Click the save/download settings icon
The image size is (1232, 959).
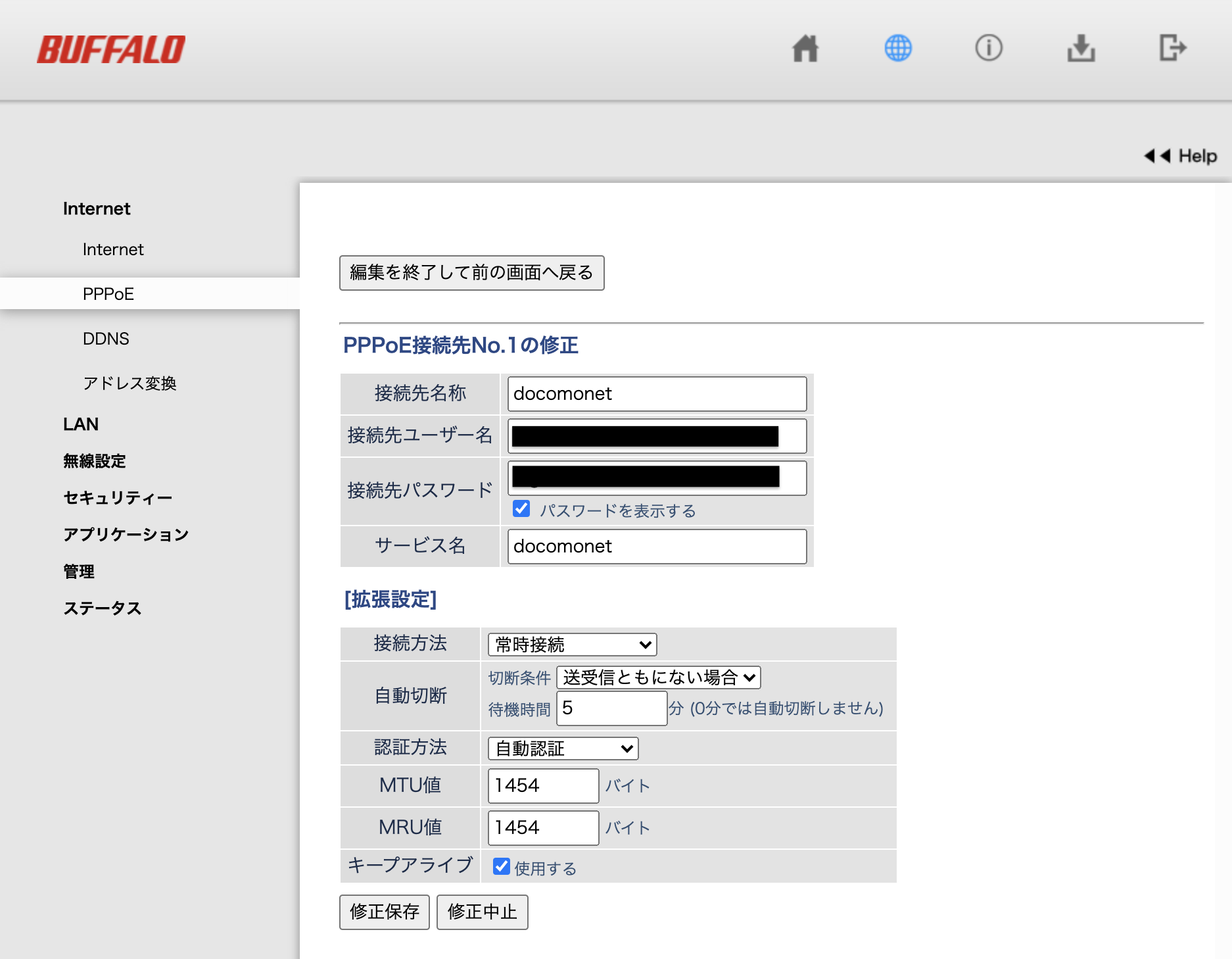click(x=1081, y=48)
